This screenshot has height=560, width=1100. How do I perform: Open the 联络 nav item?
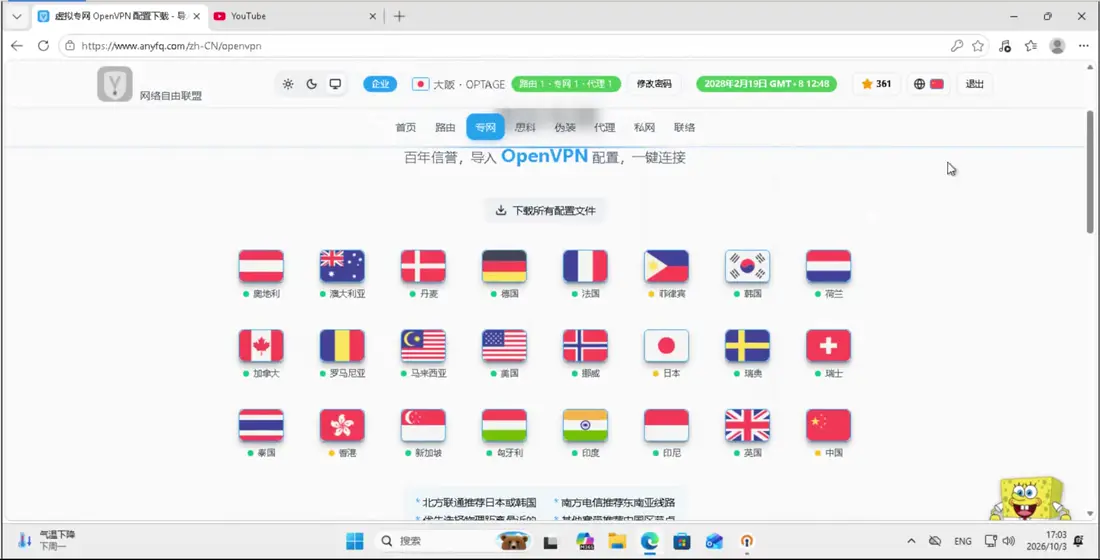[684, 128]
